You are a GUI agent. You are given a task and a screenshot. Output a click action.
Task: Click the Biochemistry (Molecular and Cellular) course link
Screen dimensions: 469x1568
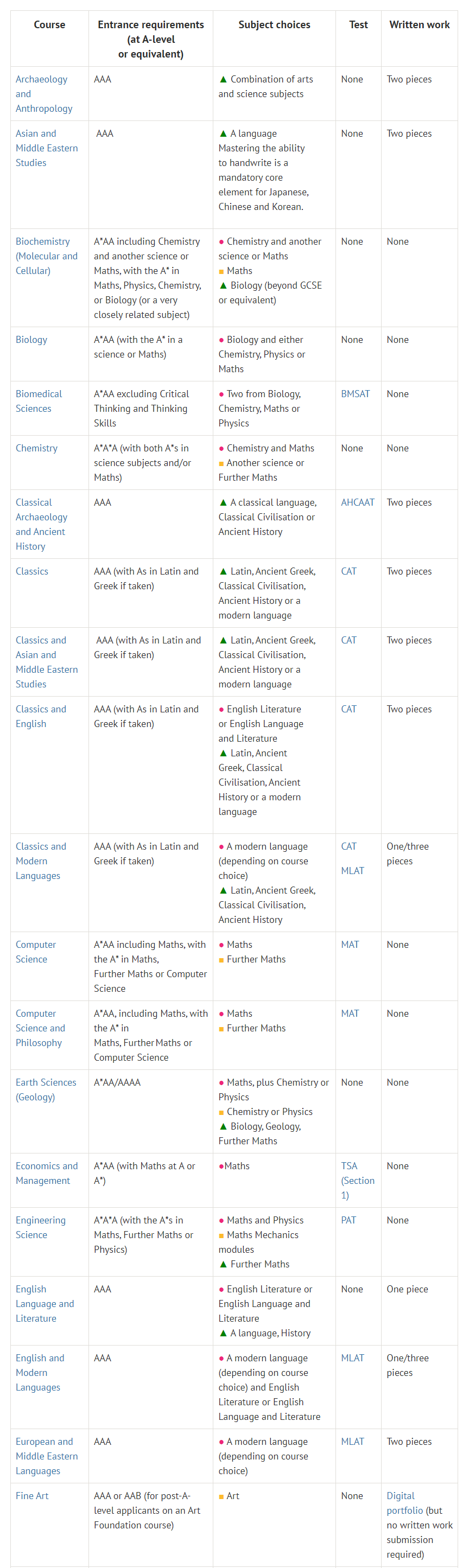point(46,256)
